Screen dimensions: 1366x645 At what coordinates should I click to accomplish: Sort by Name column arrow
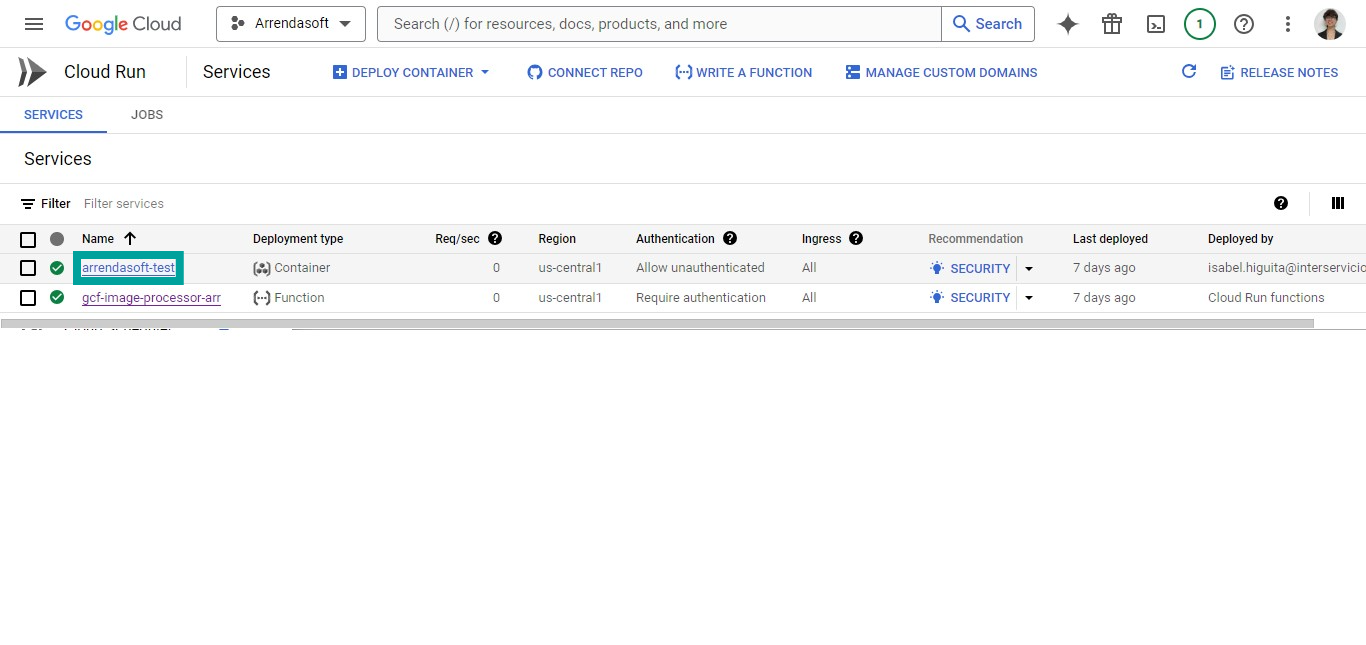(130, 239)
